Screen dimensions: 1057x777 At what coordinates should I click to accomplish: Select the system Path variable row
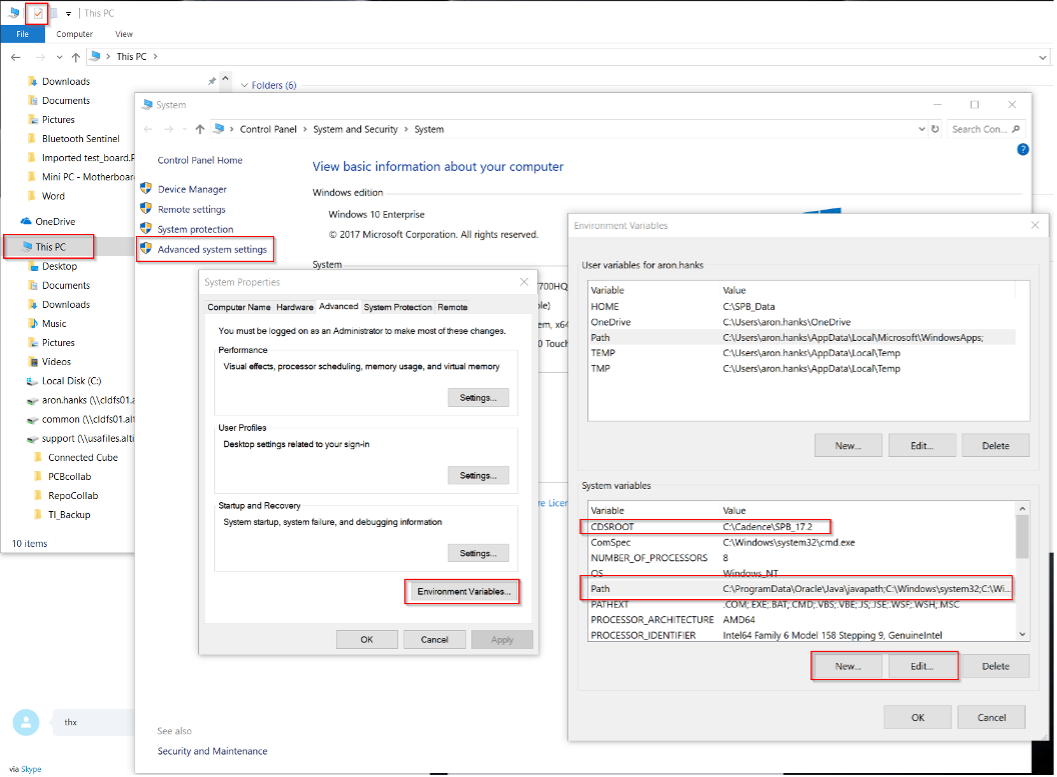[801, 589]
